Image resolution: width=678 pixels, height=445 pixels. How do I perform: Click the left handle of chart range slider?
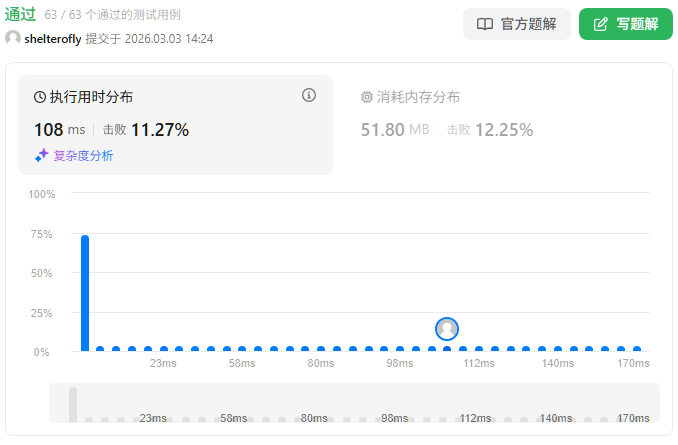pyautogui.click(x=73, y=404)
